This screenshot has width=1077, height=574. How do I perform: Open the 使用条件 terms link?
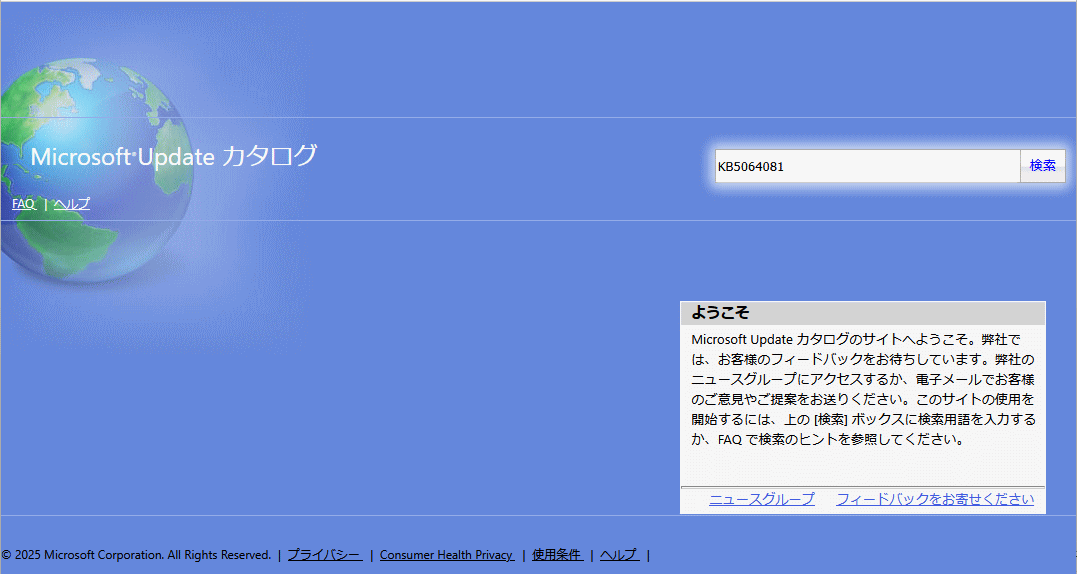[x=556, y=555]
